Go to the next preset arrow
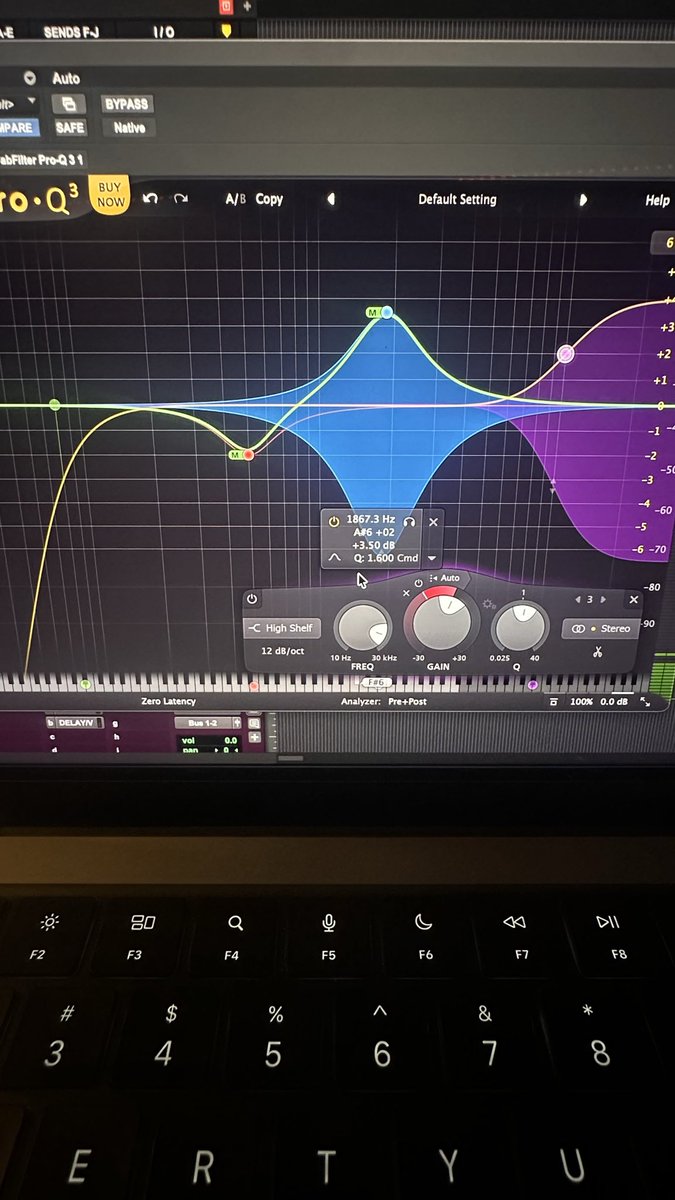Screen dimensions: 675x1200 (x=583, y=200)
